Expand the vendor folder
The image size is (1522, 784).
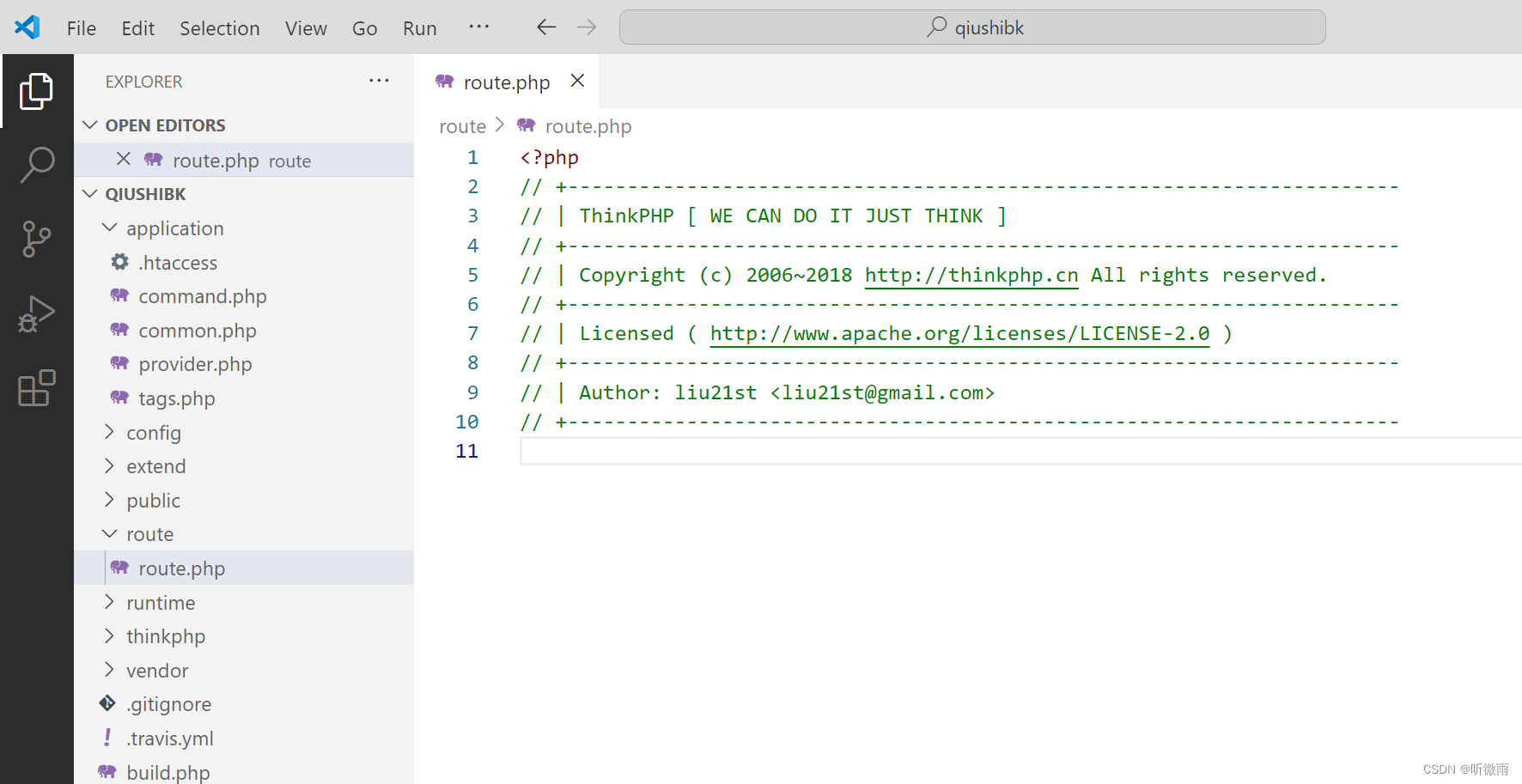click(x=109, y=670)
